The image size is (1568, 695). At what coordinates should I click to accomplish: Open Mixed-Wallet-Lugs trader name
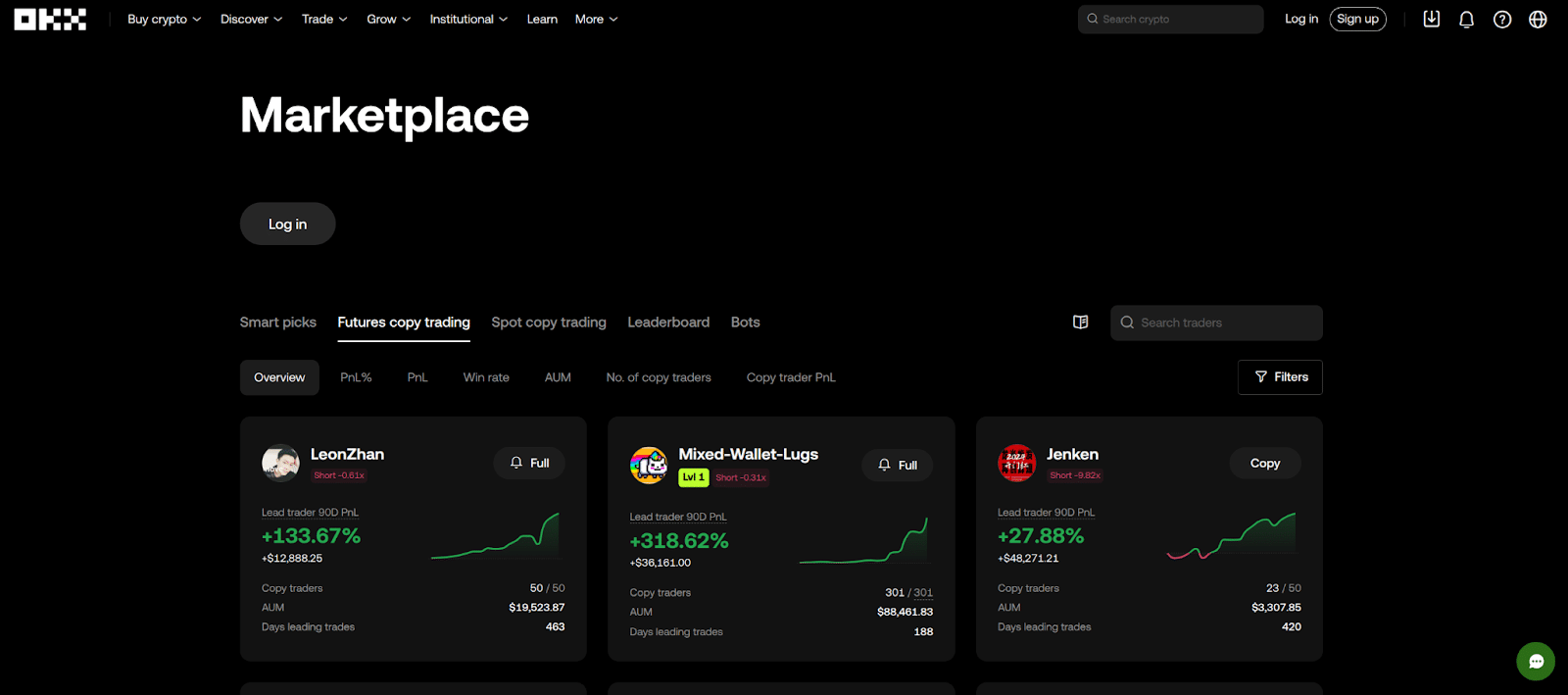click(748, 454)
